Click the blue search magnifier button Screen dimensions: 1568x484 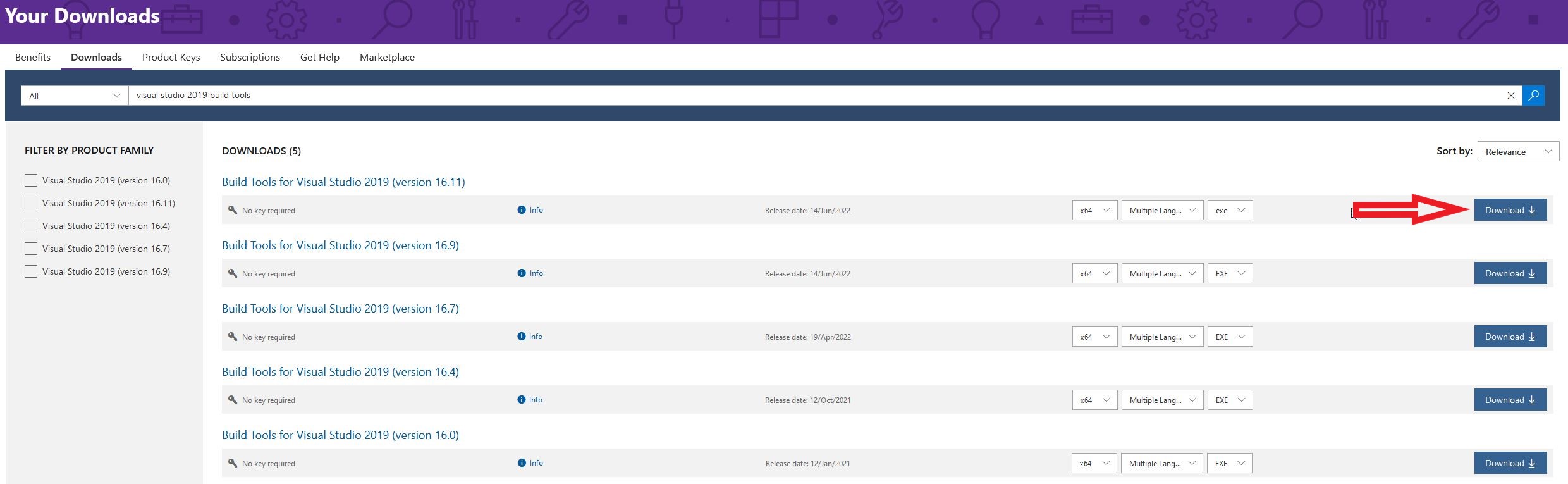click(1533, 96)
